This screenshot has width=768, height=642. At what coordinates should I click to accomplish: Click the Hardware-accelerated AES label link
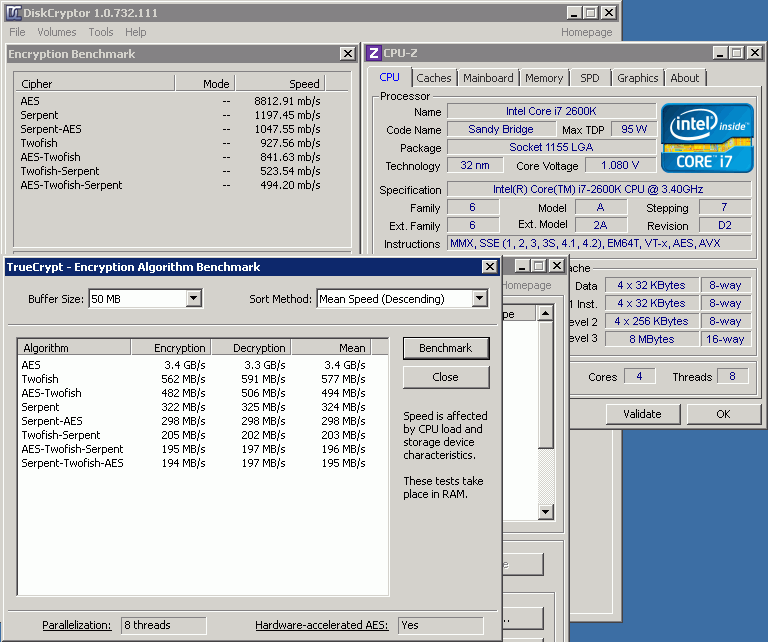[321, 625]
